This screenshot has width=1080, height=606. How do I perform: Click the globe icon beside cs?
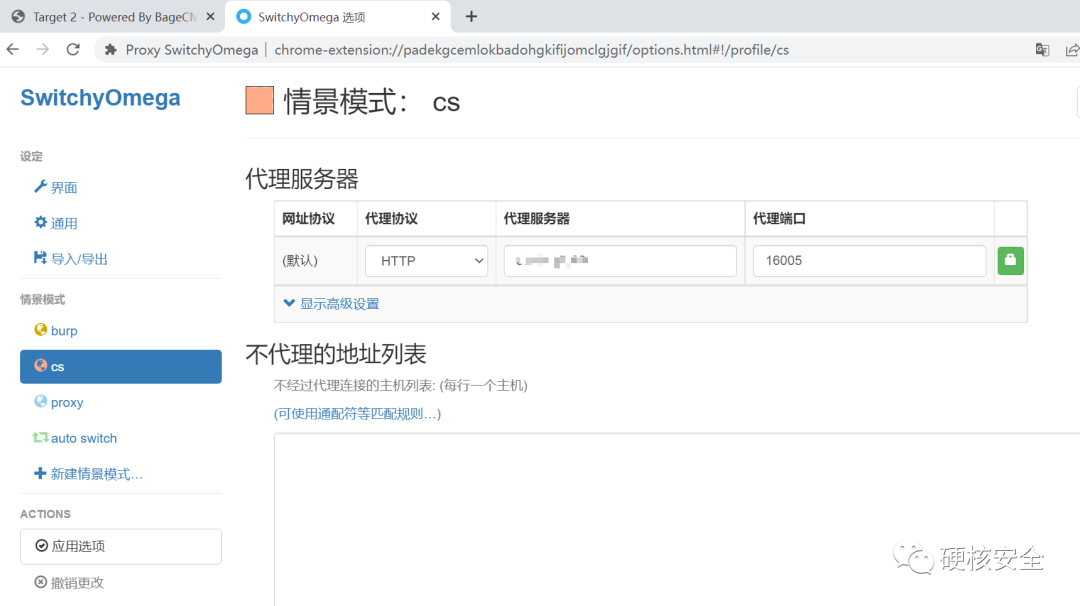(x=41, y=366)
